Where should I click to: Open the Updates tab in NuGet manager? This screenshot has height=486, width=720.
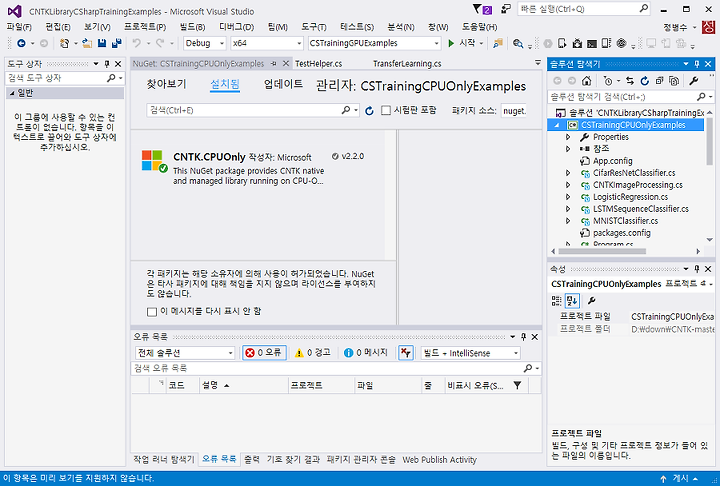pyautogui.click(x=283, y=84)
